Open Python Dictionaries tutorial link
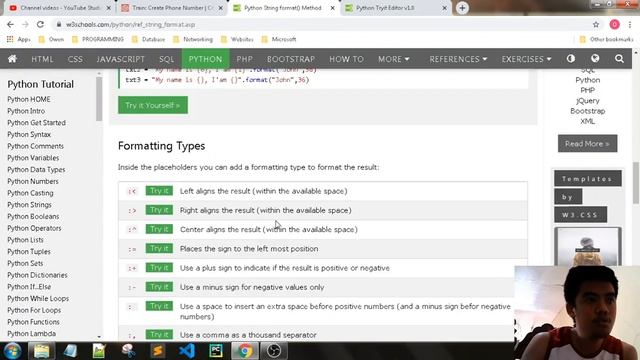This screenshot has height=360, width=640. tap(37, 275)
